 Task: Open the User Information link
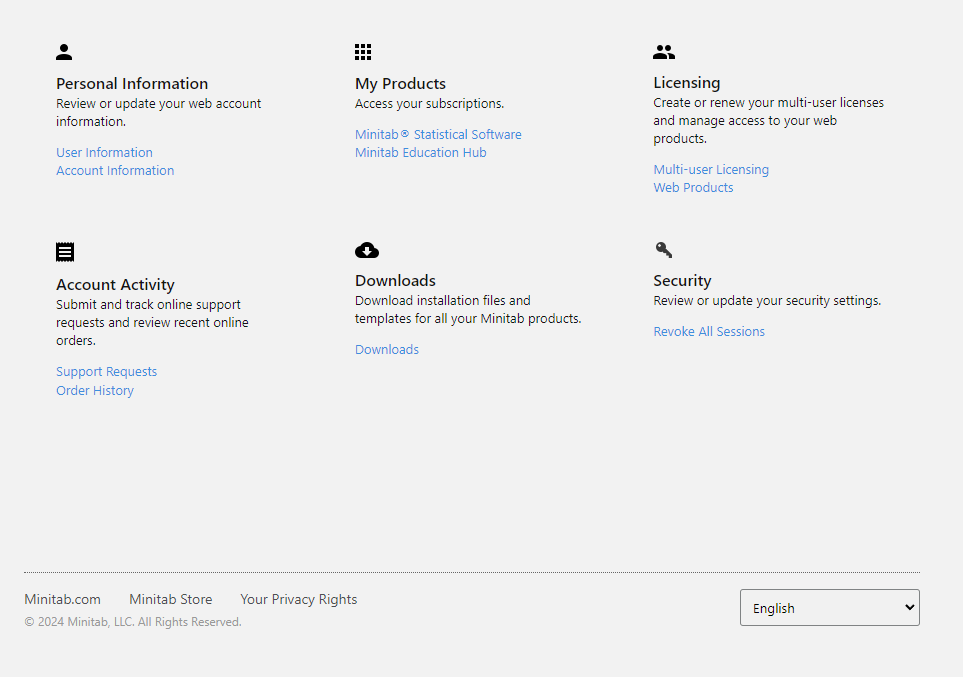(104, 153)
